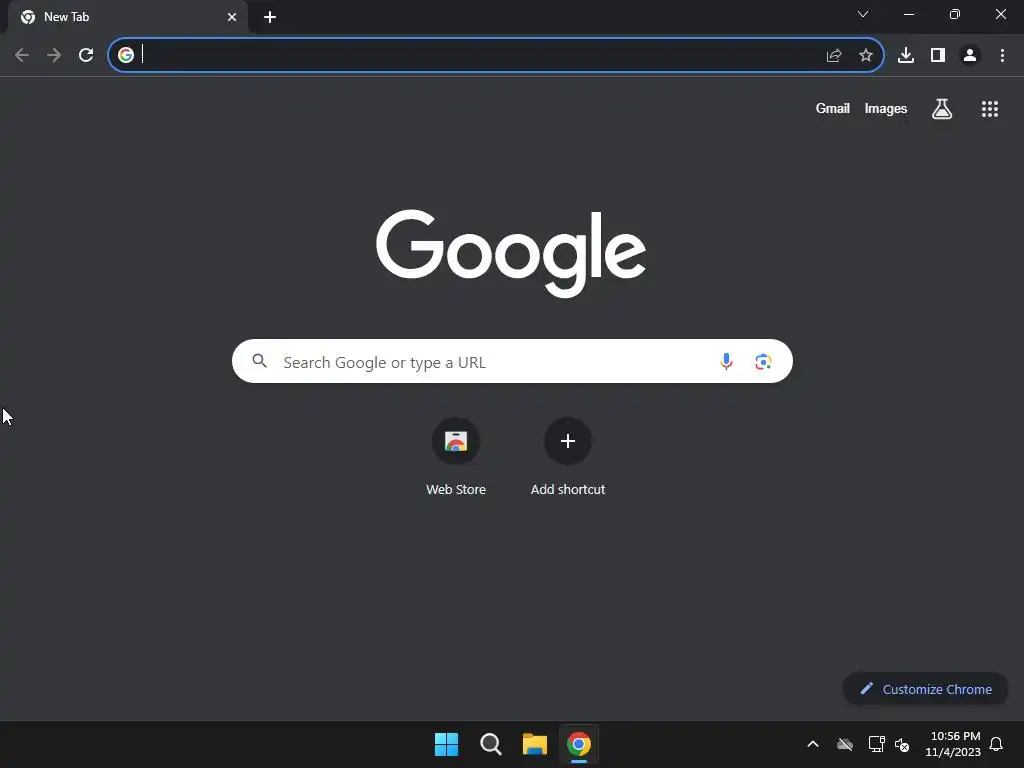Image resolution: width=1024 pixels, height=768 pixels.
Task: Open Windows taskbar search
Action: pos(490,744)
